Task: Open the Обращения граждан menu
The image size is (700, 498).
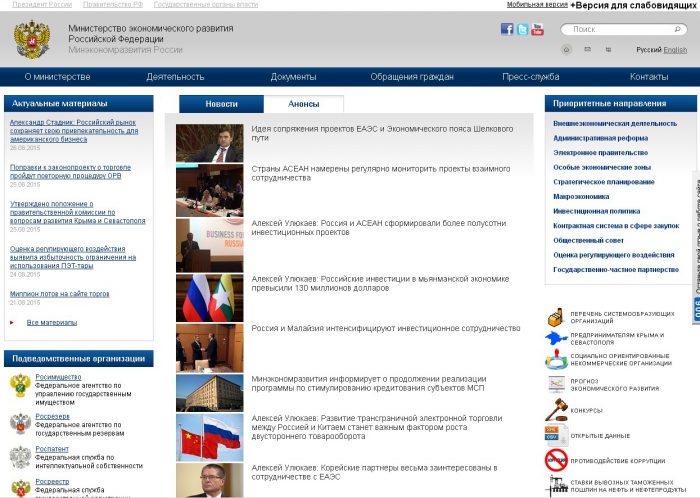Action: pyautogui.click(x=412, y=77)
